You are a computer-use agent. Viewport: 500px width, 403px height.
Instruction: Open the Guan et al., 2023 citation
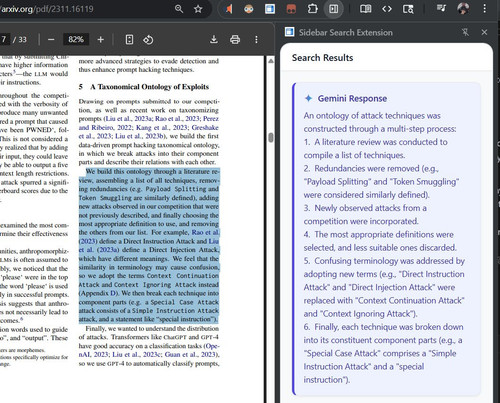[190, 354]
